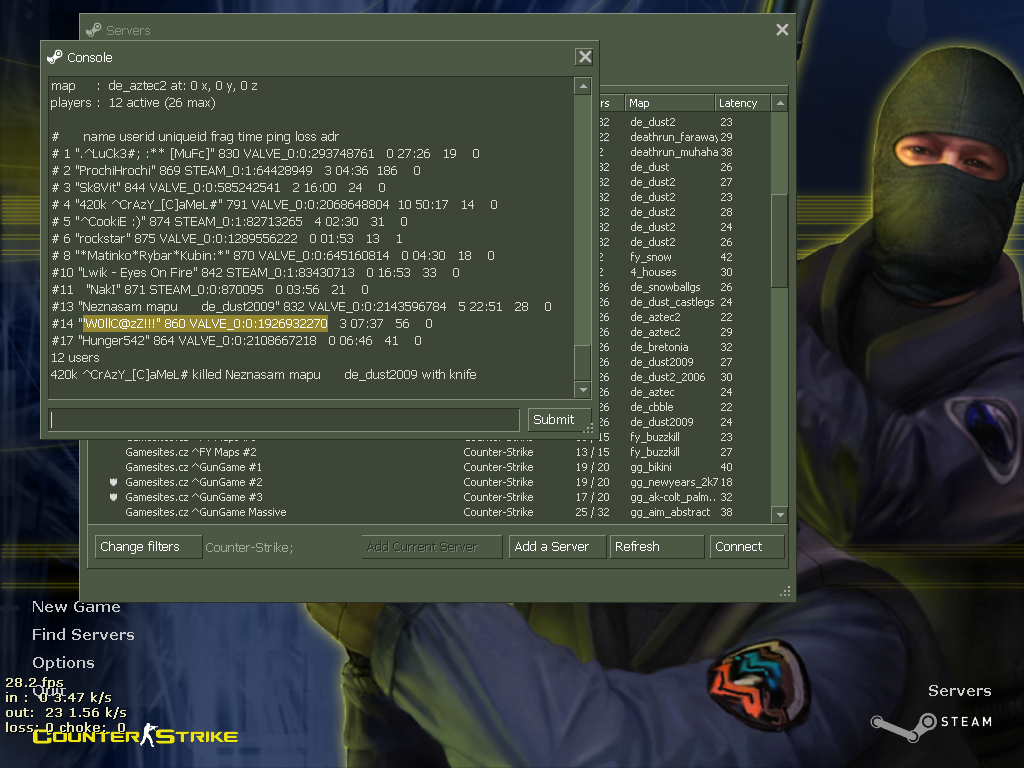
Task: Click Quit in main menu
Action: 49,691
